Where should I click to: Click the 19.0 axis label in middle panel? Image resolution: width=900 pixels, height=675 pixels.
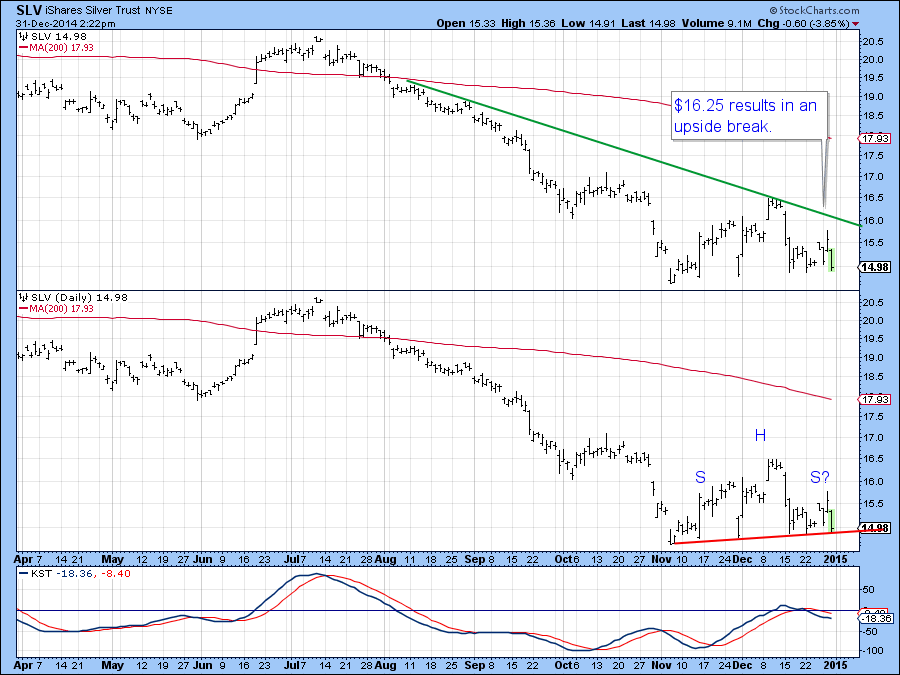pyautogui.click(x=872, y=357)
